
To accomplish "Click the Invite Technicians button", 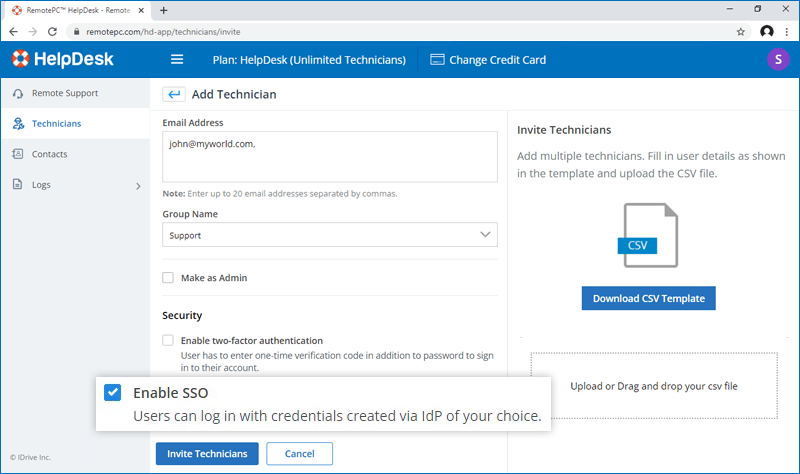I will tap(207, 454).
